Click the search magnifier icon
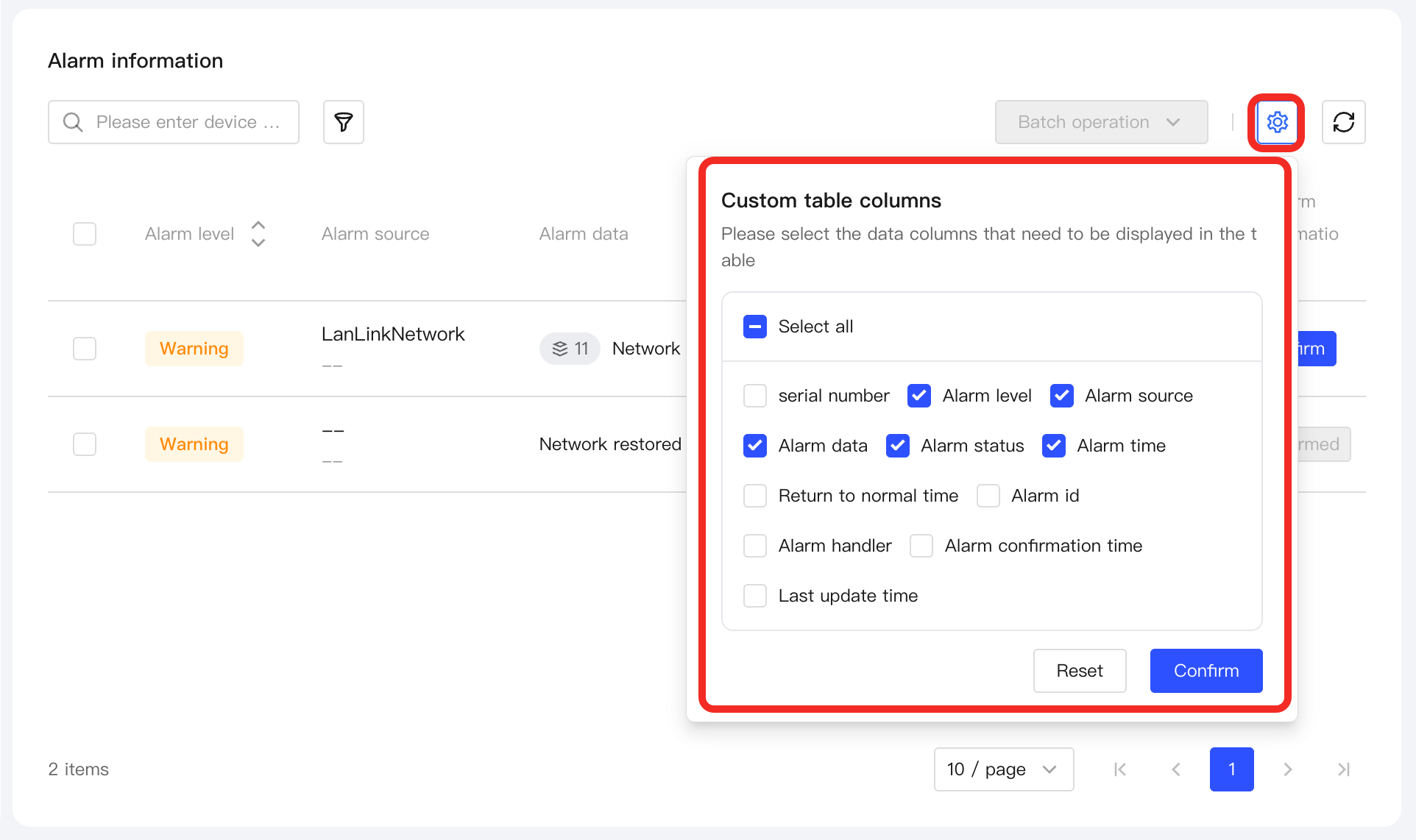Viewport: 1416px width, 840px height. 73,122
